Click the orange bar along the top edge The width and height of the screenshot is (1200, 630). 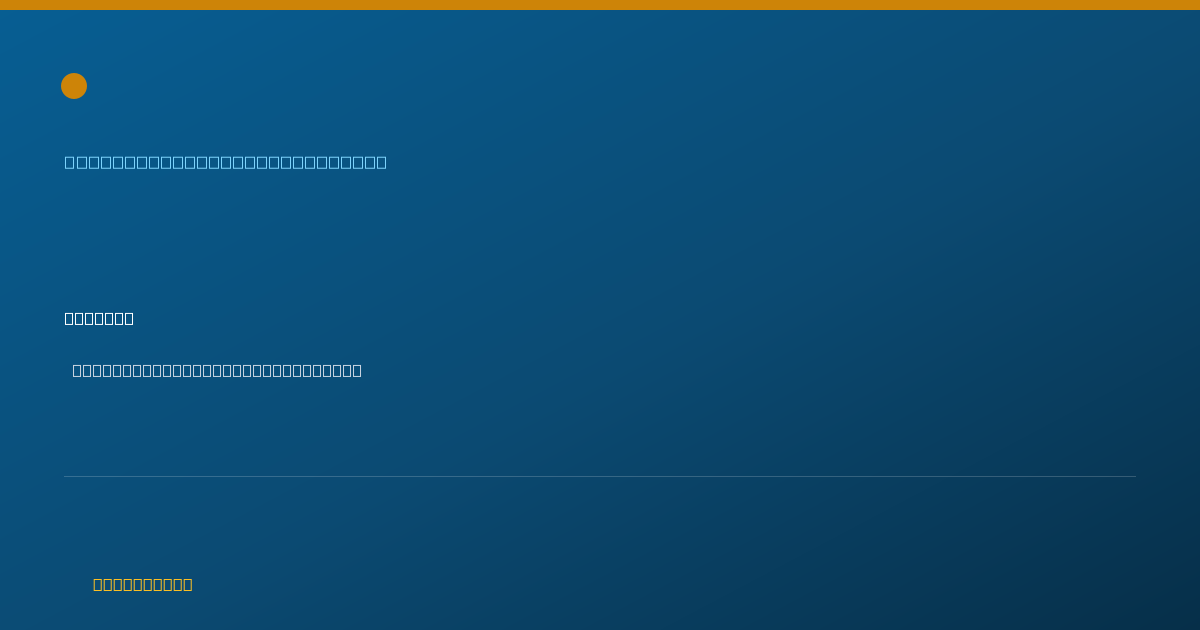(x=600, y=5)
